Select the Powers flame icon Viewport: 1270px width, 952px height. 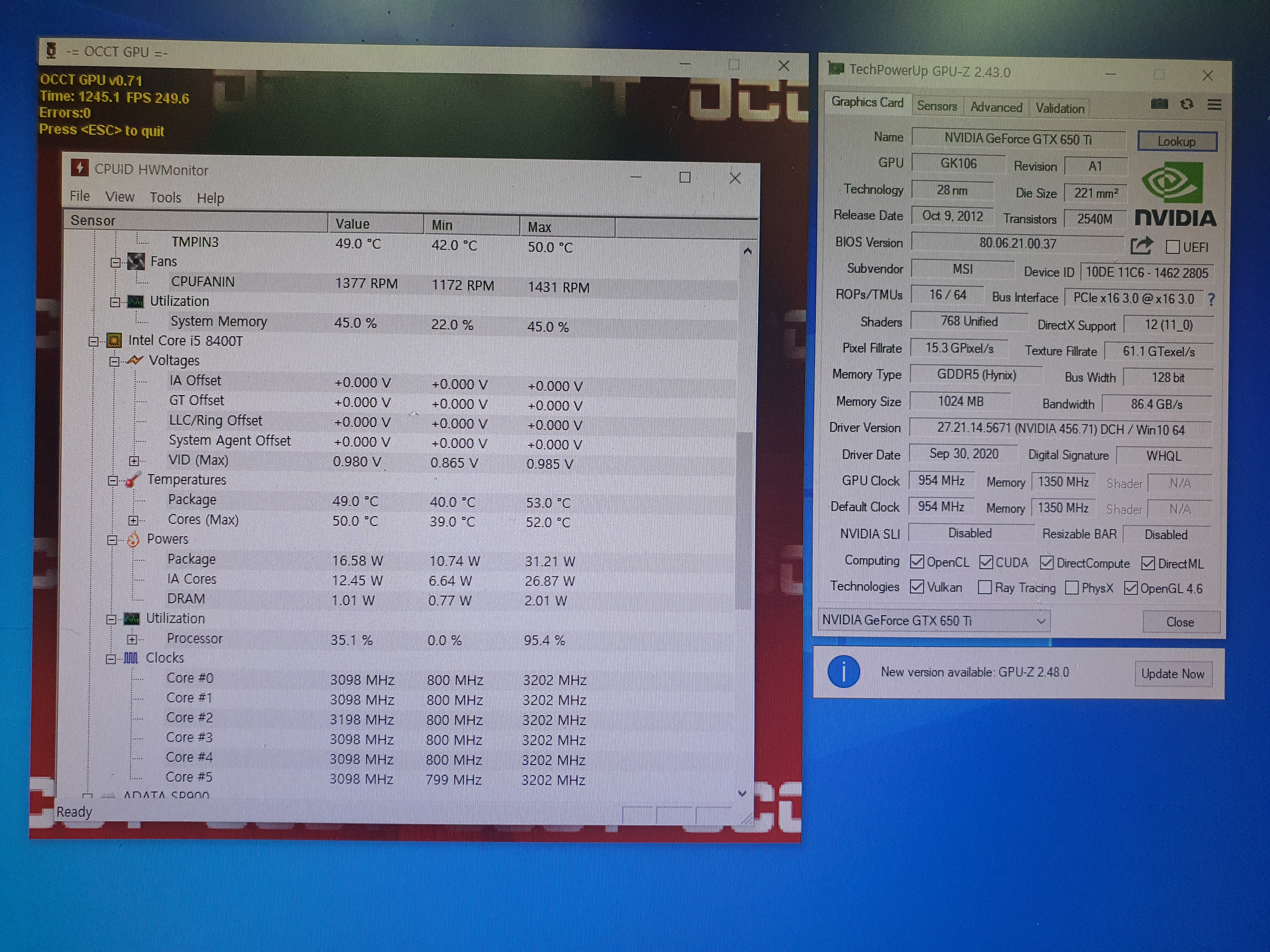133,539
